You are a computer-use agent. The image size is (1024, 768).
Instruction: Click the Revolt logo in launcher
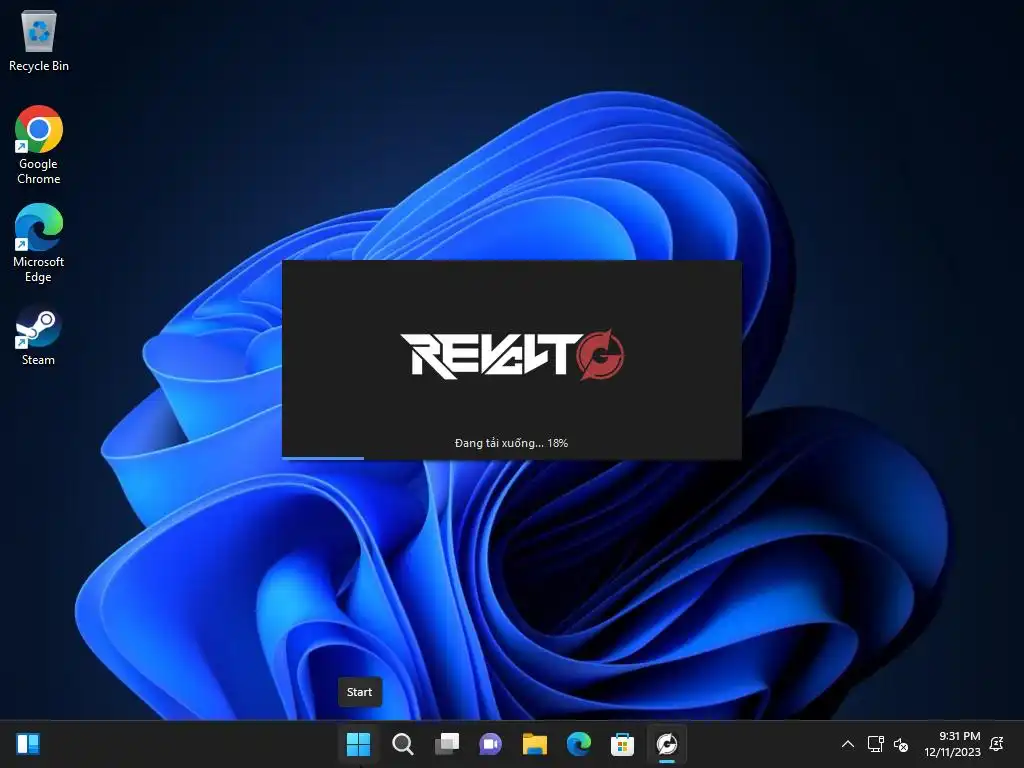[x=512, y=355]
